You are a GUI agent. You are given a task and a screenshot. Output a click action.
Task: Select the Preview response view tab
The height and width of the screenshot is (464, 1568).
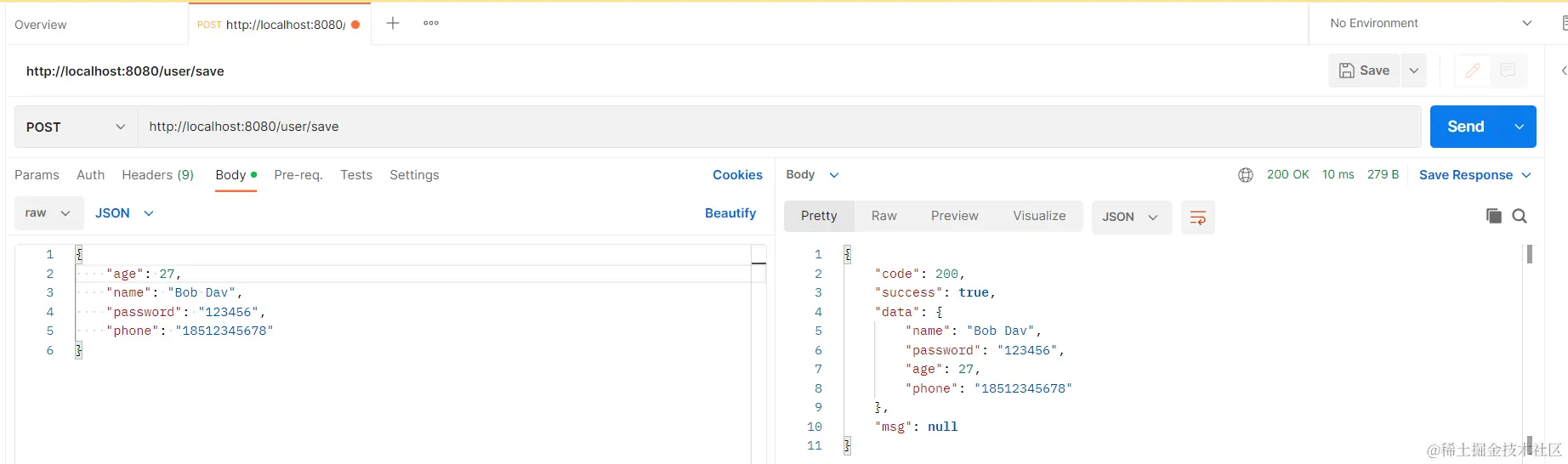pyautogui.click(x=954, y=216)
